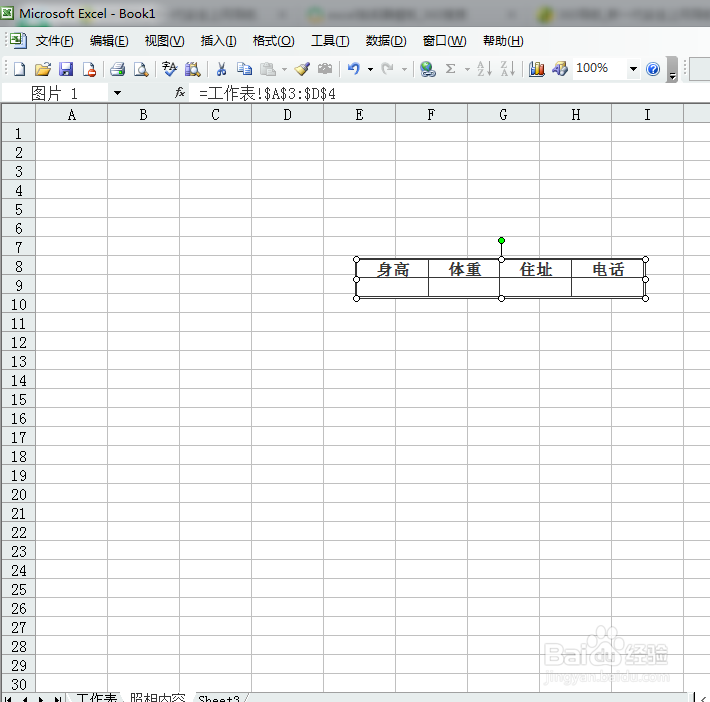Open the 编辑(E) menu
The height and width of the screenshot is (702, 710).
[x=109, y=41]
